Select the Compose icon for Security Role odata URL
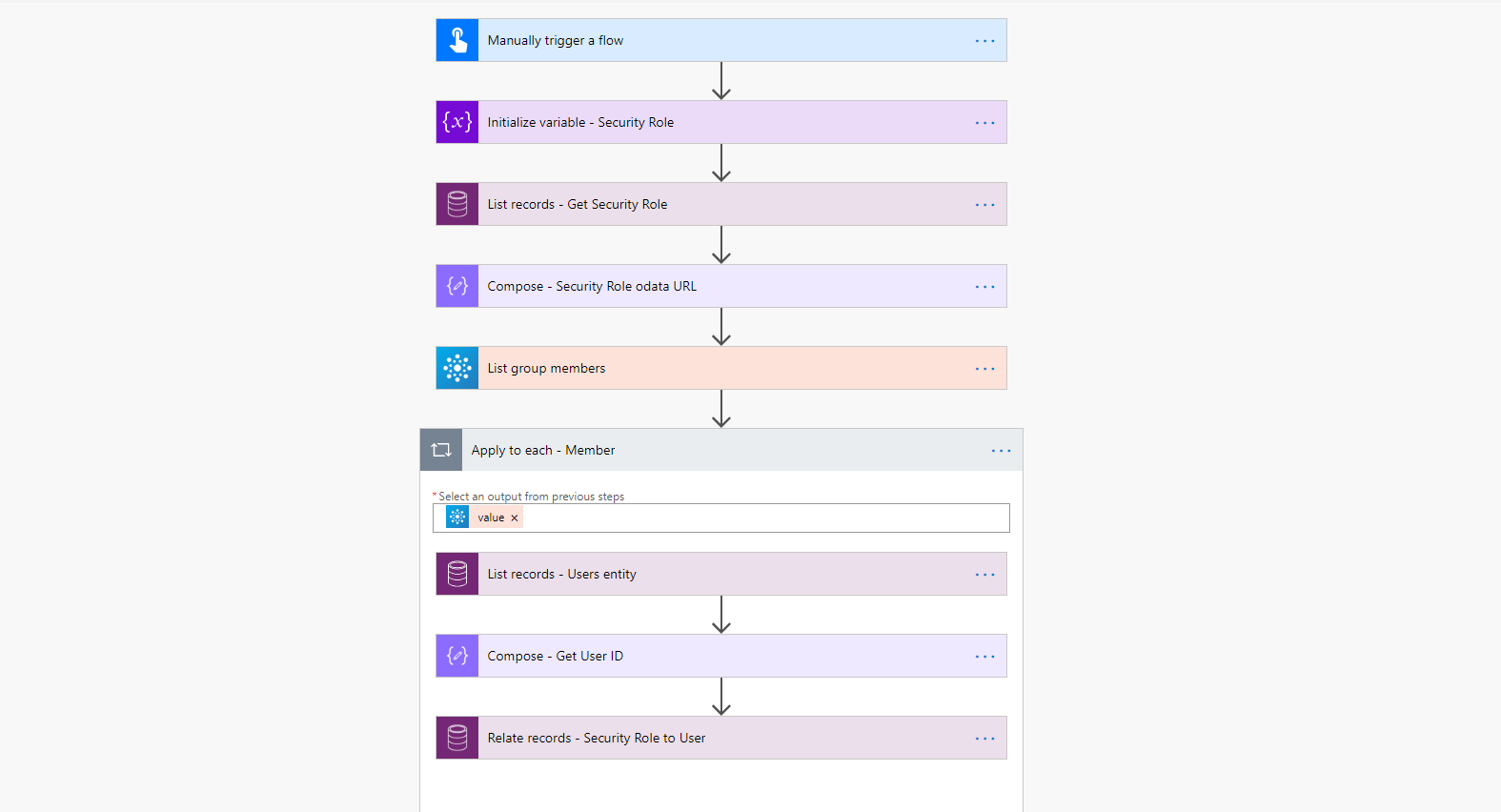 [x=456, y=285]
